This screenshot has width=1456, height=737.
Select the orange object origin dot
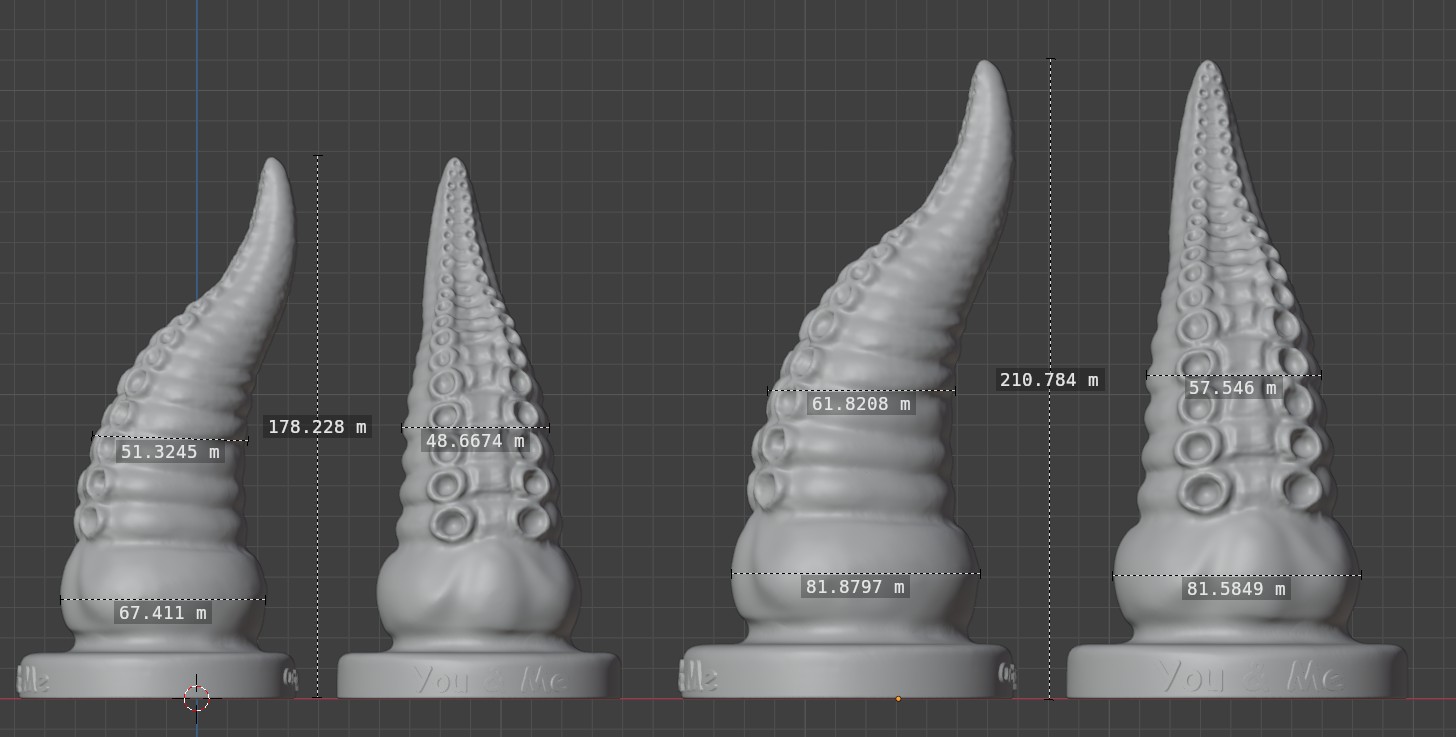[x=898, y=699]
